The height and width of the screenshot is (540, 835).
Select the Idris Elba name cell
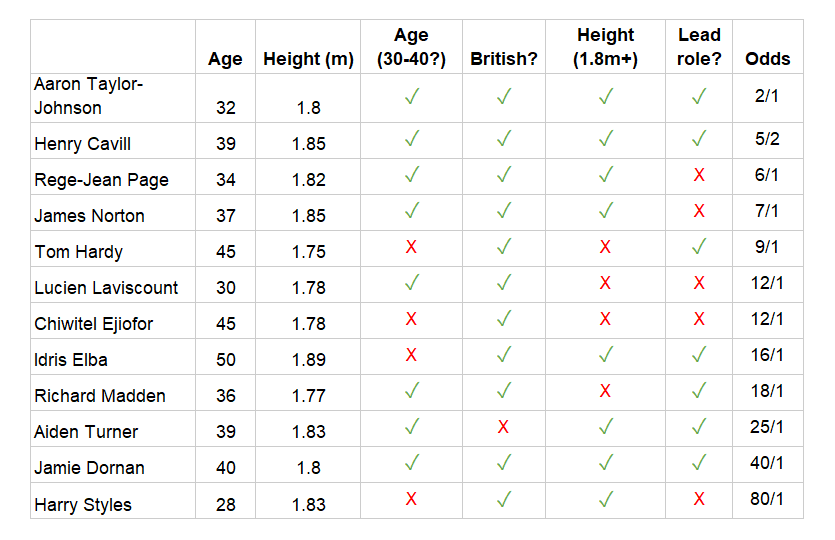tap(113, 357)
